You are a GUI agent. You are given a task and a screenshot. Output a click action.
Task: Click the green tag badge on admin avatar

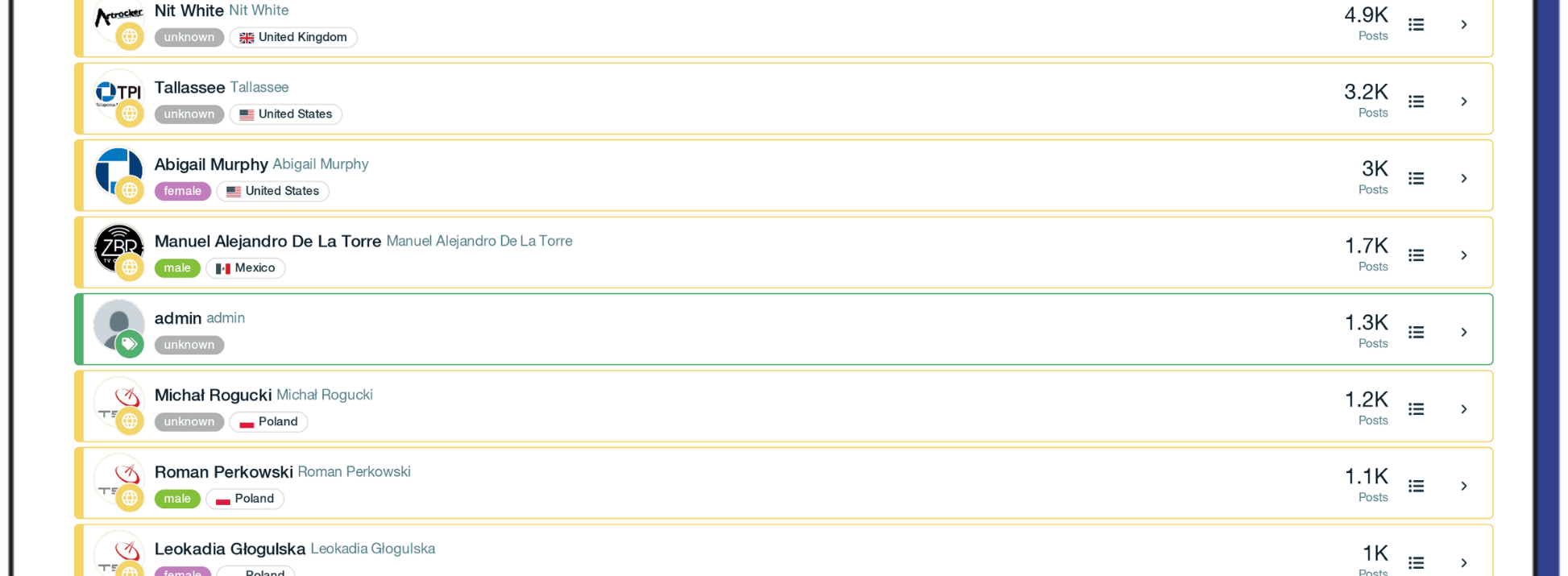(129, 345)
